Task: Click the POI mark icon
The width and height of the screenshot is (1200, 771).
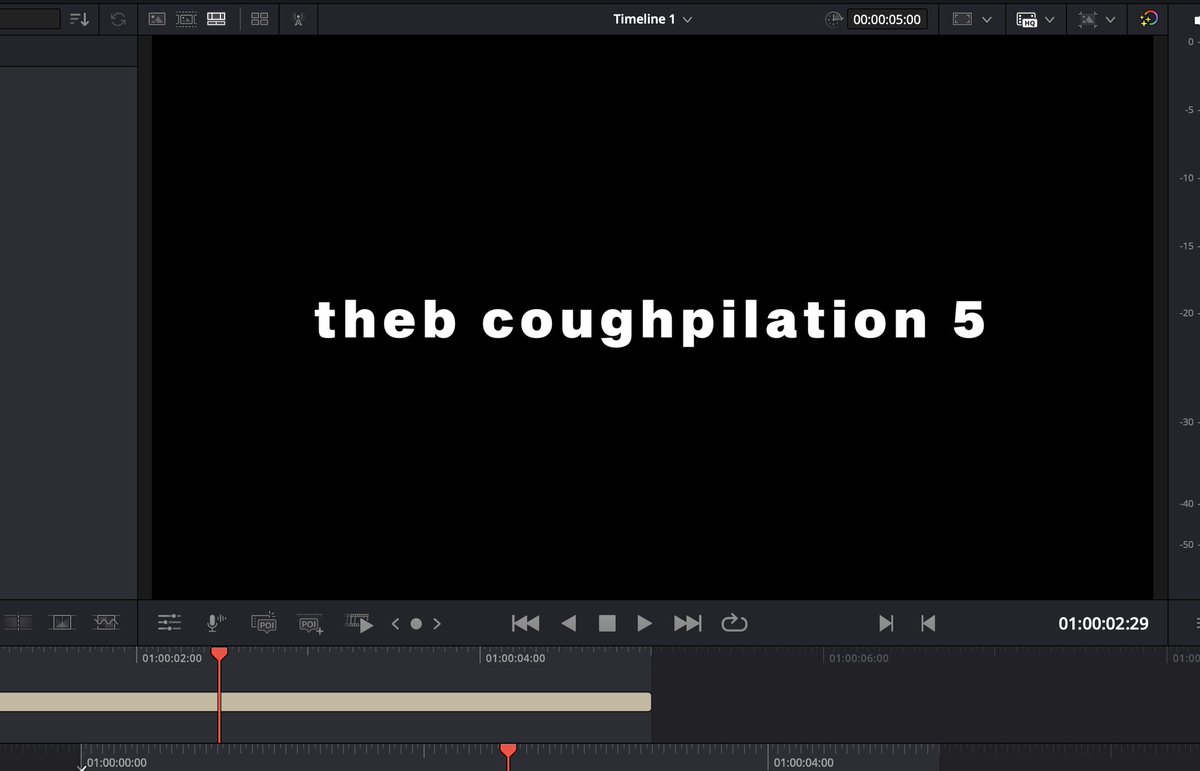Action: point(265,623)
